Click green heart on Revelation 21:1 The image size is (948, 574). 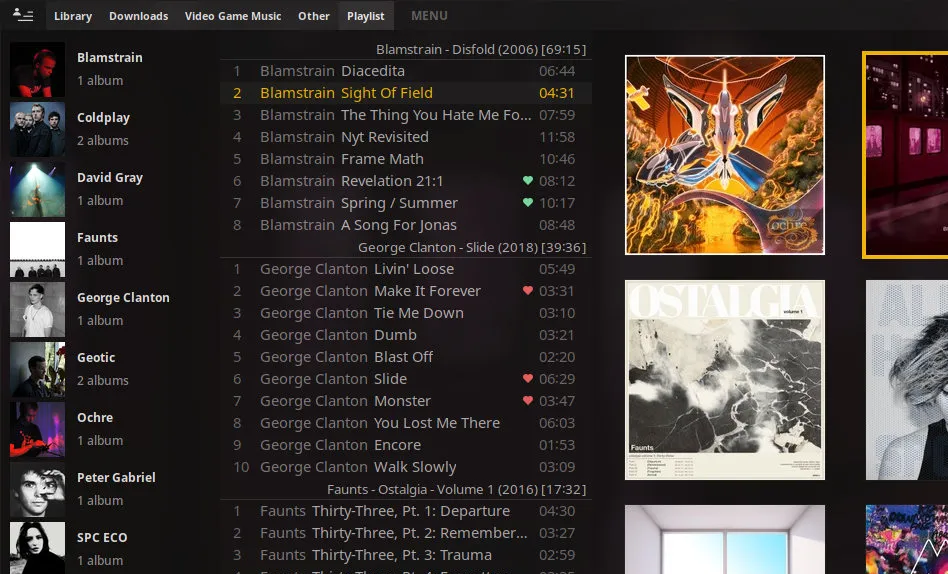click(528, 181)
